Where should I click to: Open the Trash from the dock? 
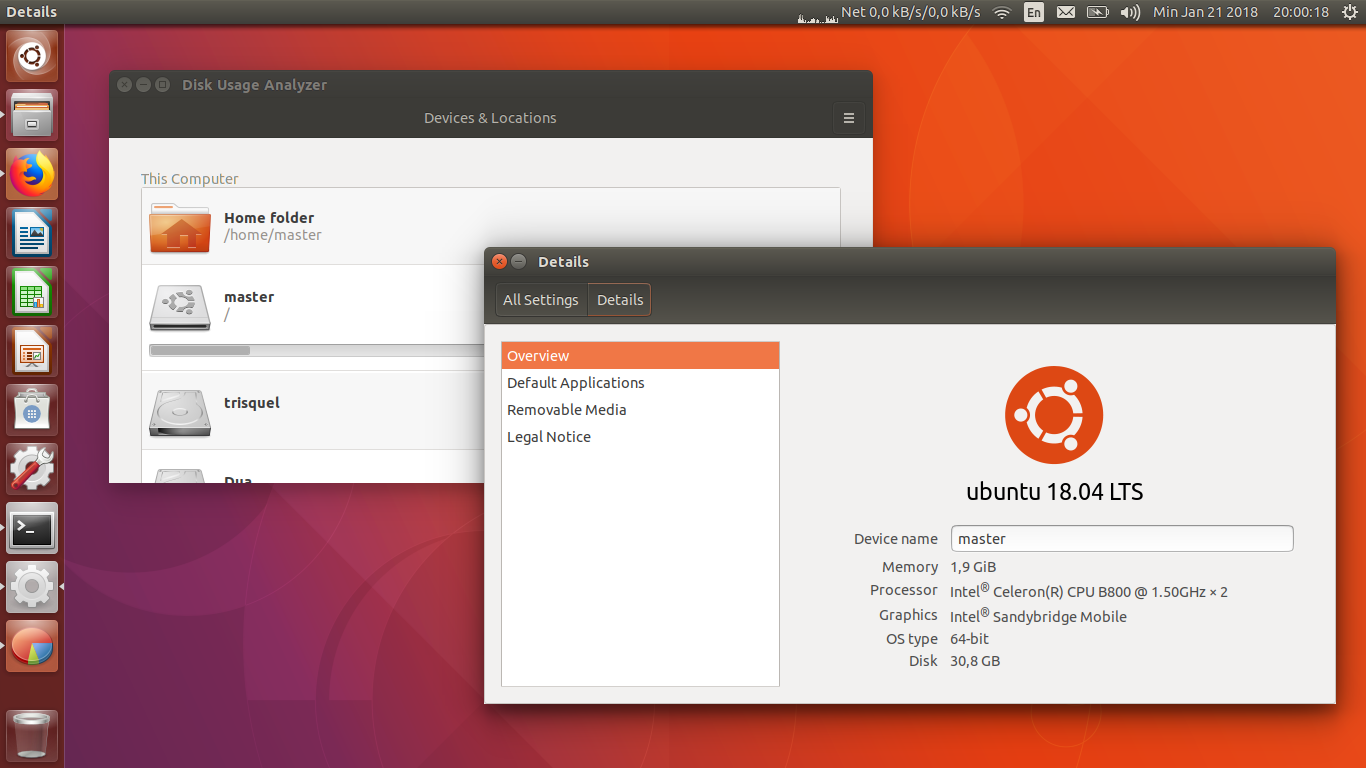(32, 736)
